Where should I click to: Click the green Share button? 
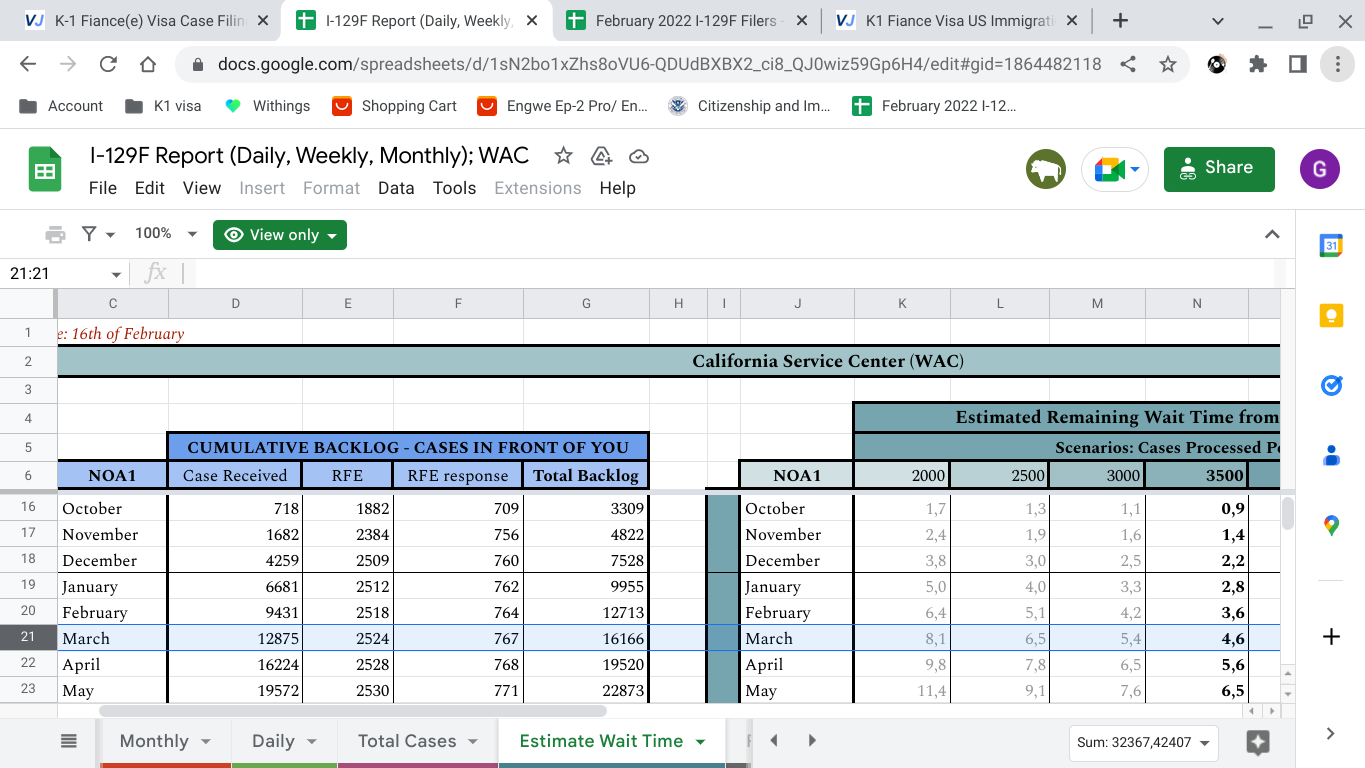point(1219,169)
